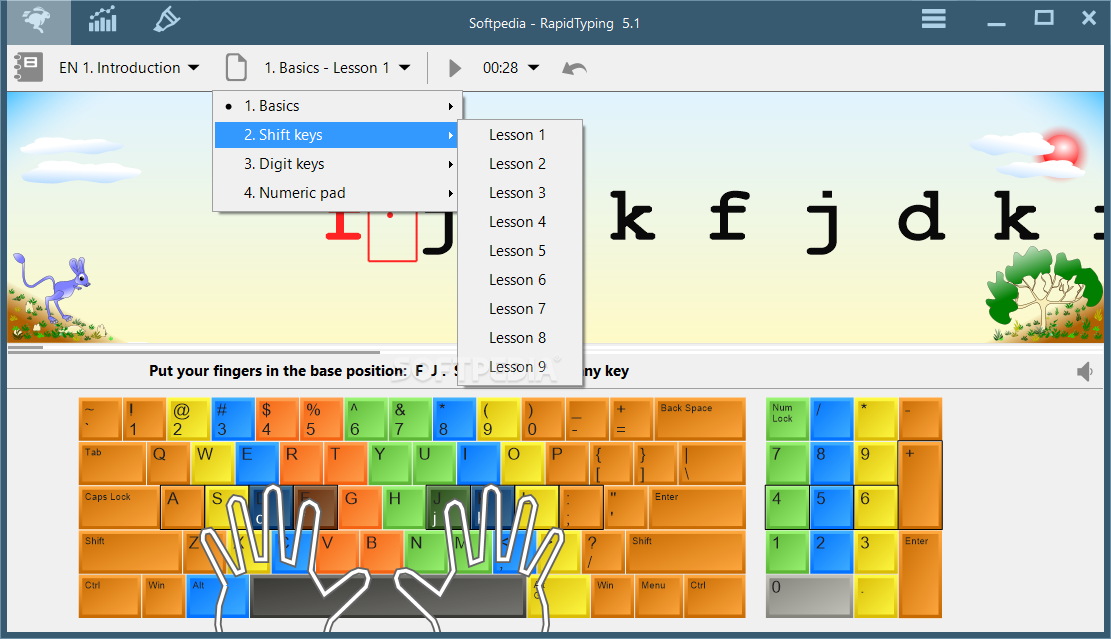Click the Back Space key on virtual keyboard

[x=700, y=419]
